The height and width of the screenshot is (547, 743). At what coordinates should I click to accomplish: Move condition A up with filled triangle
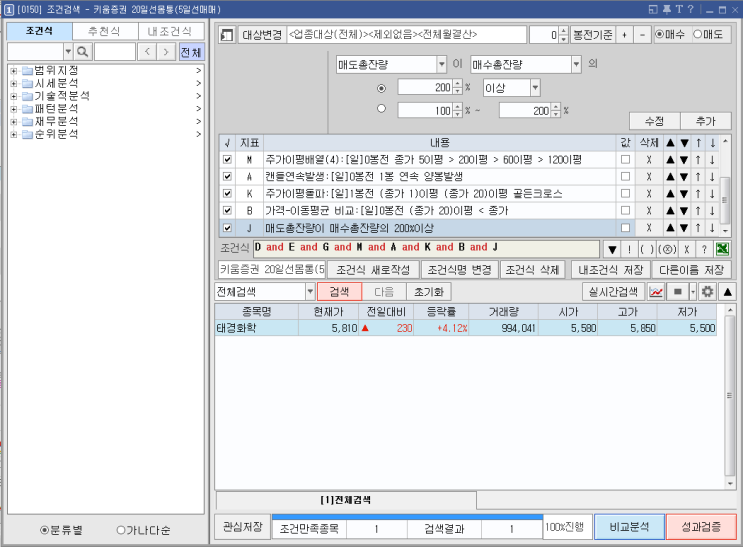click(670, 176)
